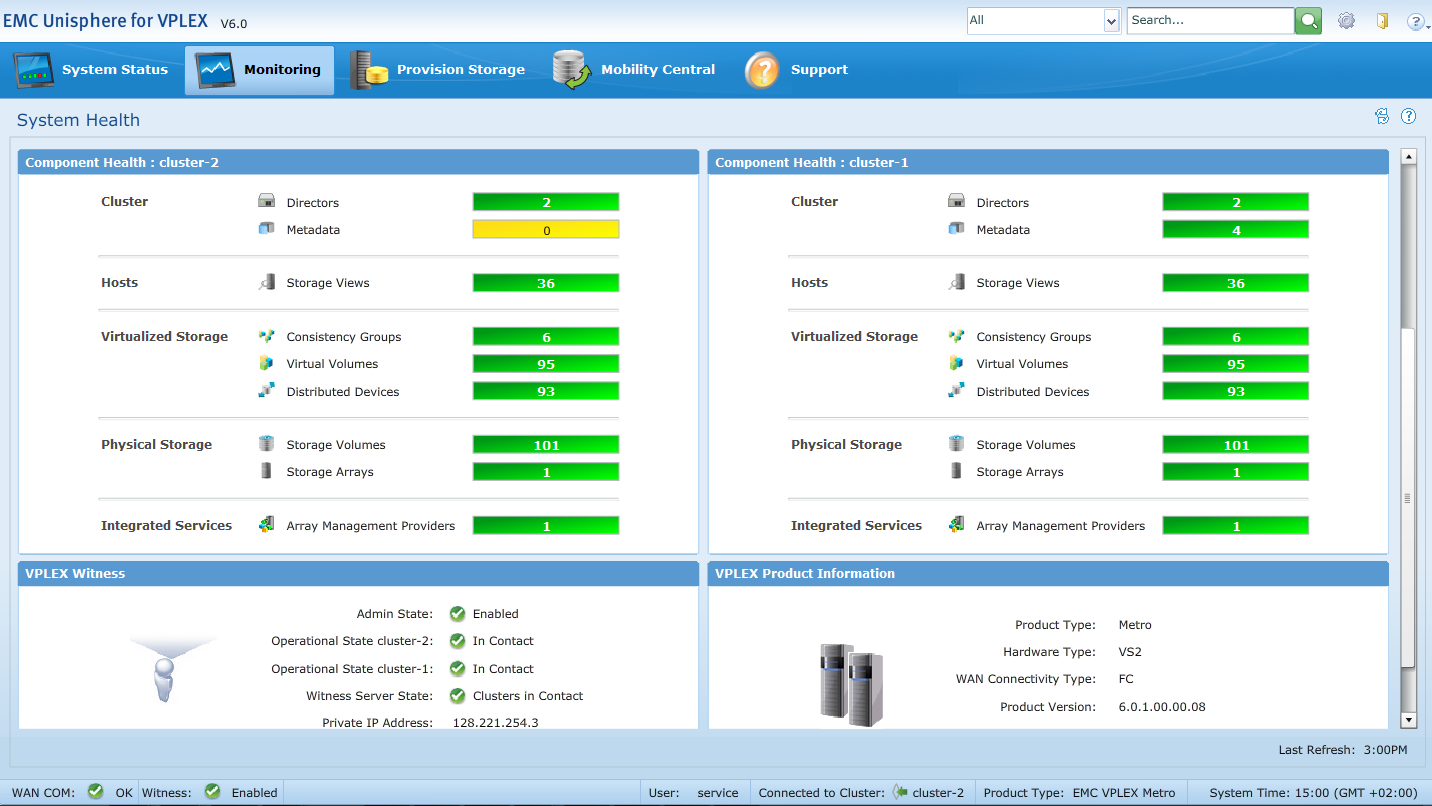Open the Provision Storage tab
Image resolution: width=1432 pixels, height=806 pixels.
click(440, 69)
